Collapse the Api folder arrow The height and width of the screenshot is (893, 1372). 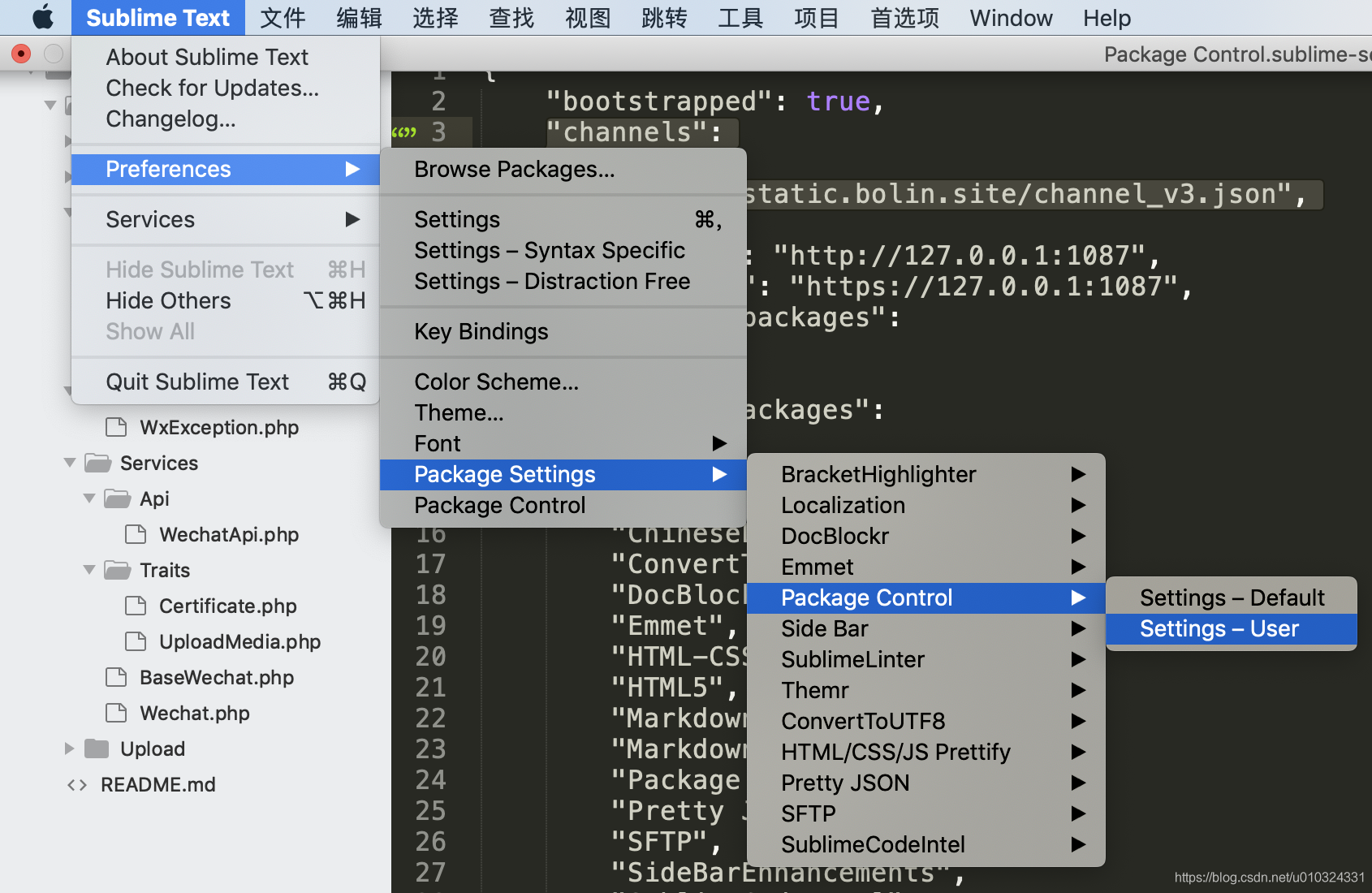coord(89,498)
